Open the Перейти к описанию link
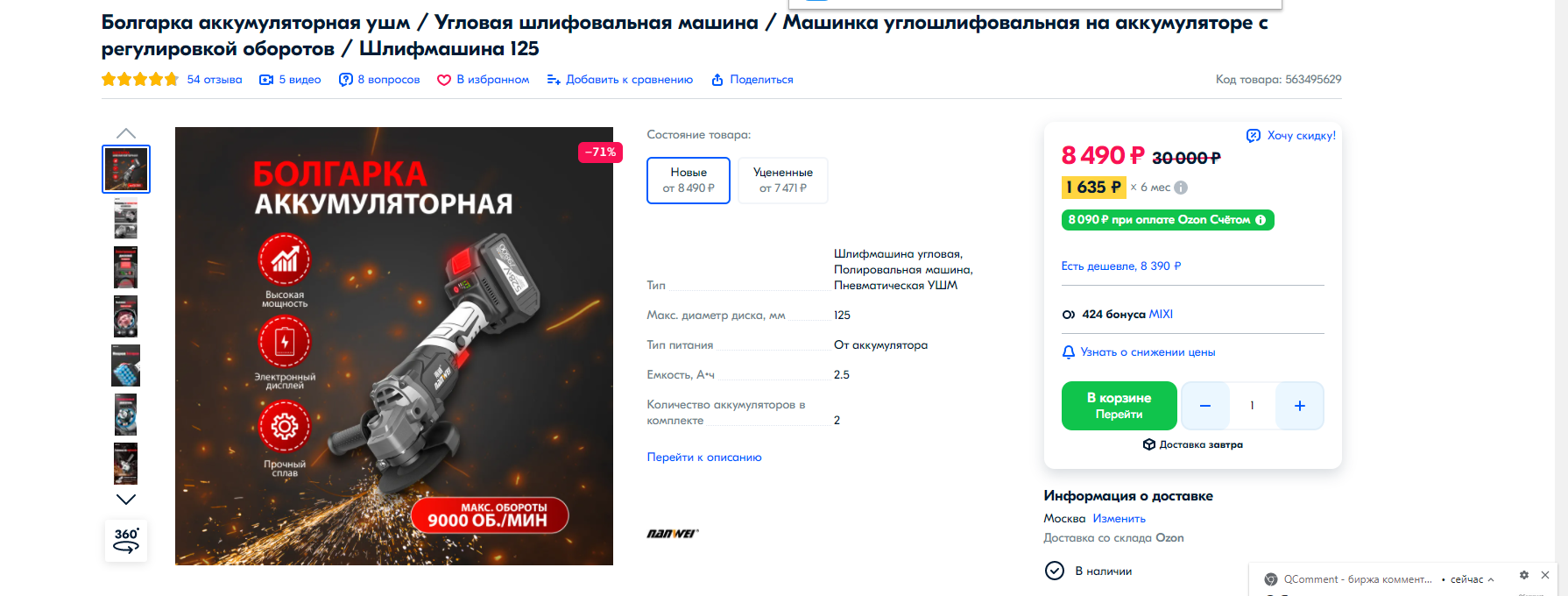This screenshot has height=596, width=1568. 704,458
